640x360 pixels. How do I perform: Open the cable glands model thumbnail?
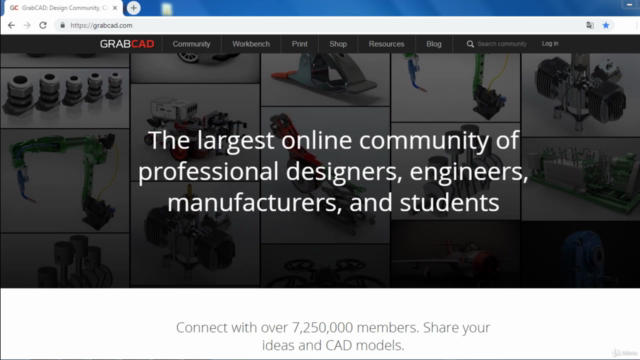coord(64,98)
